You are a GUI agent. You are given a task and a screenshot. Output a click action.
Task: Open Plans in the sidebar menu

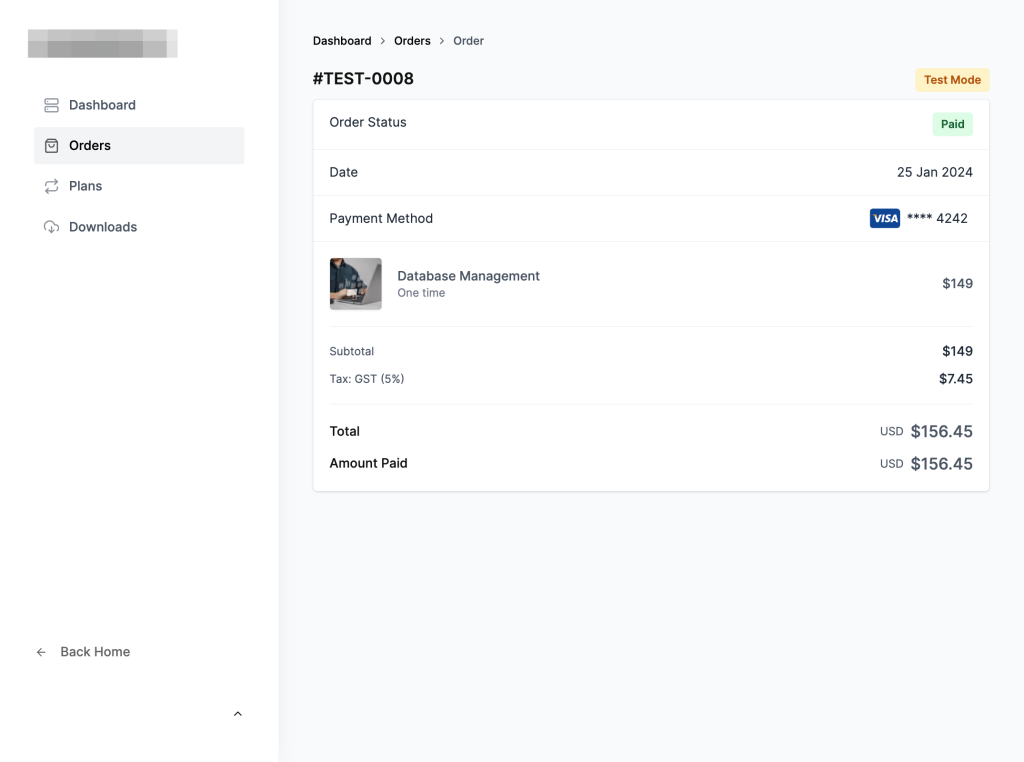click(139, 186)
